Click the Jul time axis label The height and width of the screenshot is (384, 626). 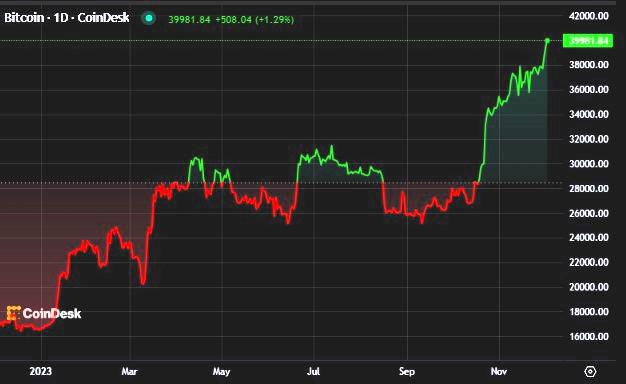[314, 371]
